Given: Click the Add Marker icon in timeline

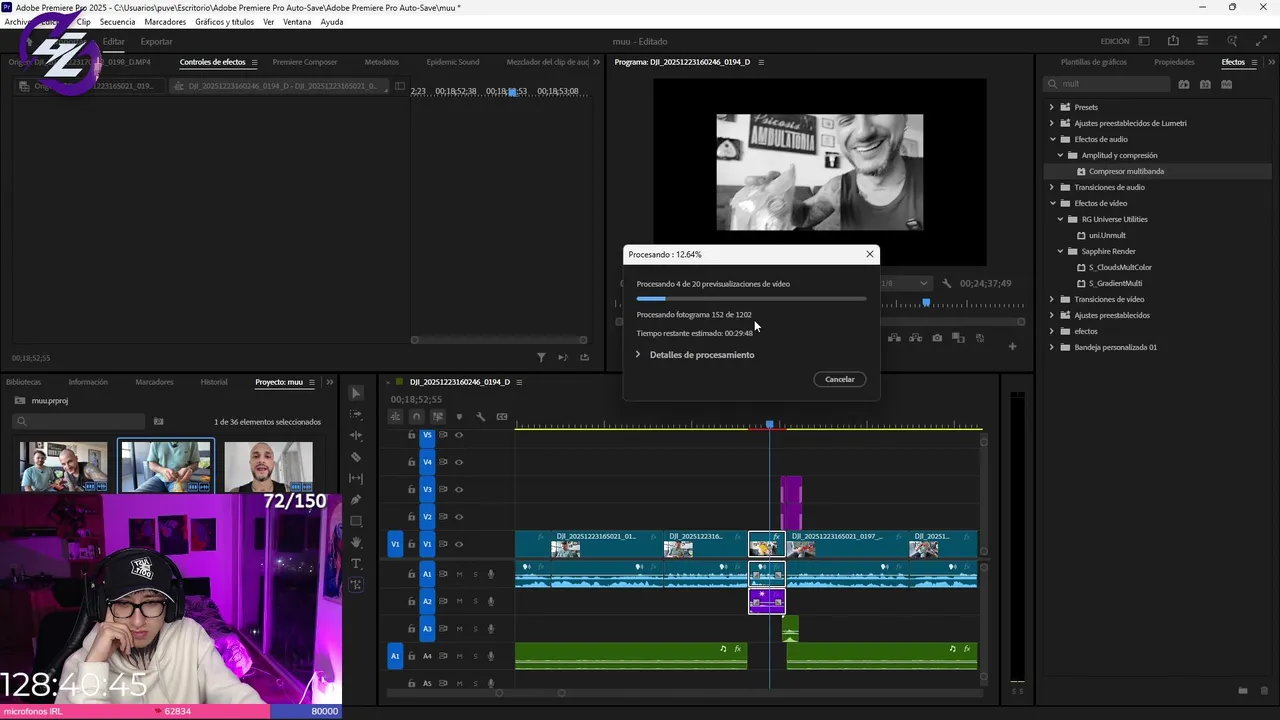Looking at the screenshot, I should (x=459, y=417).
